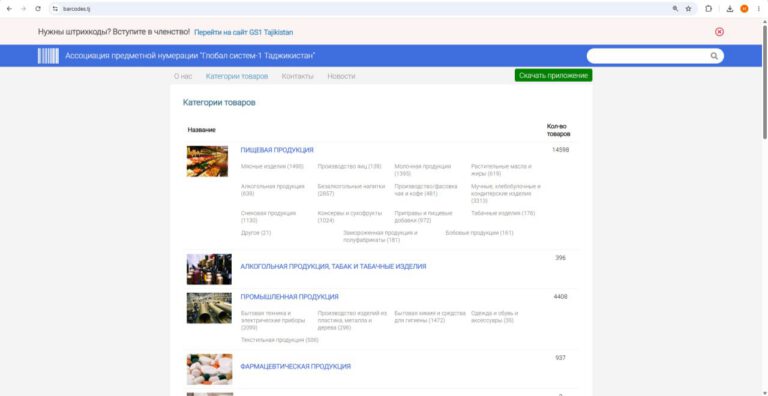The image size is (768, 396).
Task: Open 'Одежда и обувь и аксессуары' subcategory
Action: click(x=495, y=317)
